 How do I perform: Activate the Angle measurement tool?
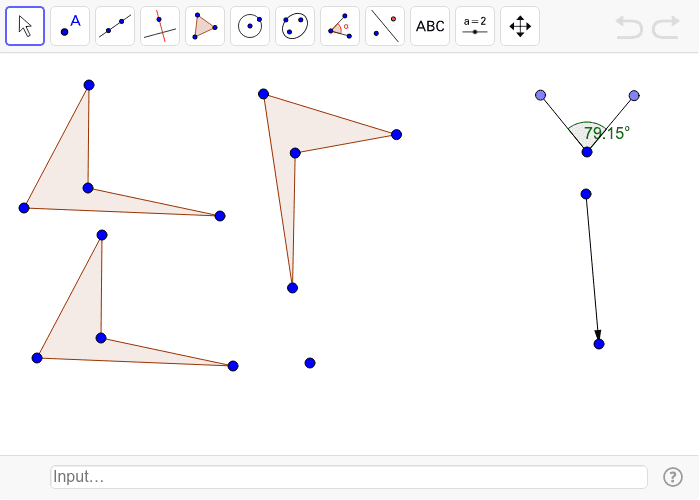pos(340,26)
